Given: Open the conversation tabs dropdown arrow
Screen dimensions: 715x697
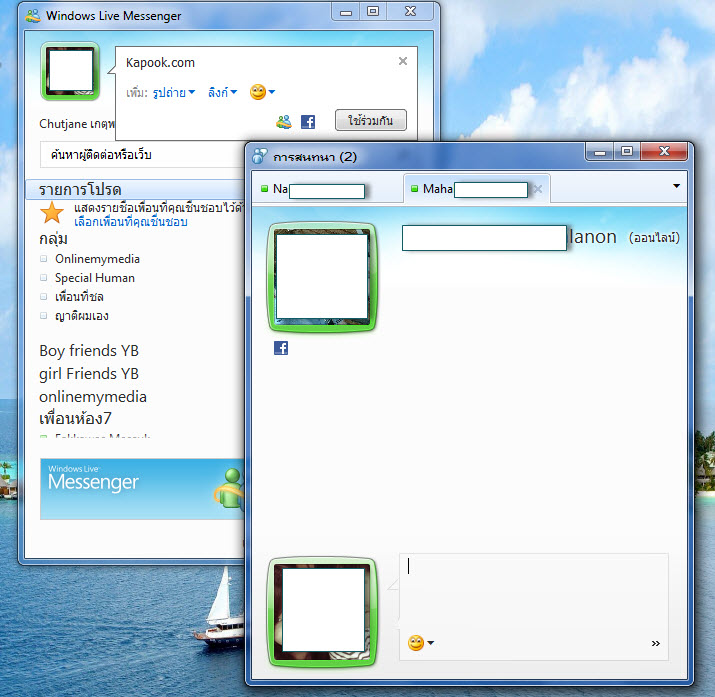Looking at the screenshot, I should tap(676, 186).
